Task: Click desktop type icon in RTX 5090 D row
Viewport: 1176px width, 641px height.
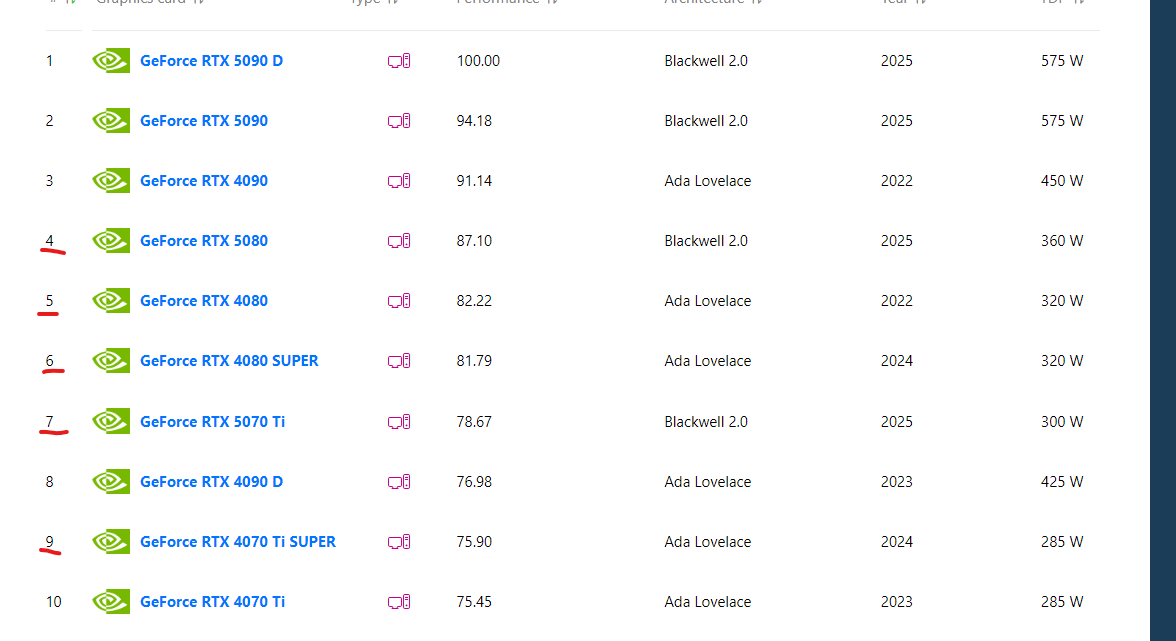Action: pos(399,61)
